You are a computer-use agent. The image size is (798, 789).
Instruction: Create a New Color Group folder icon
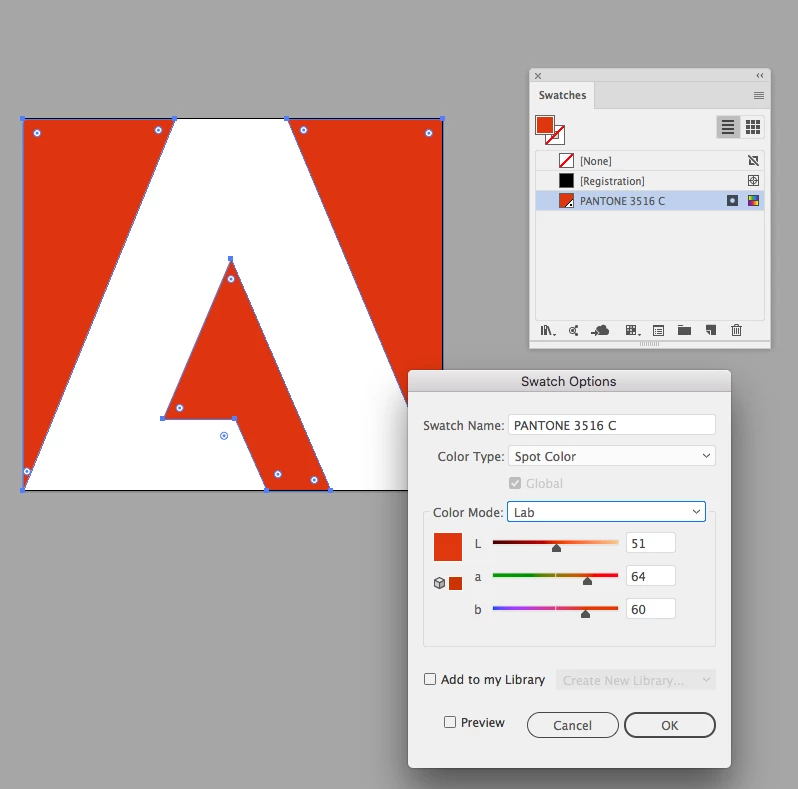685,331
